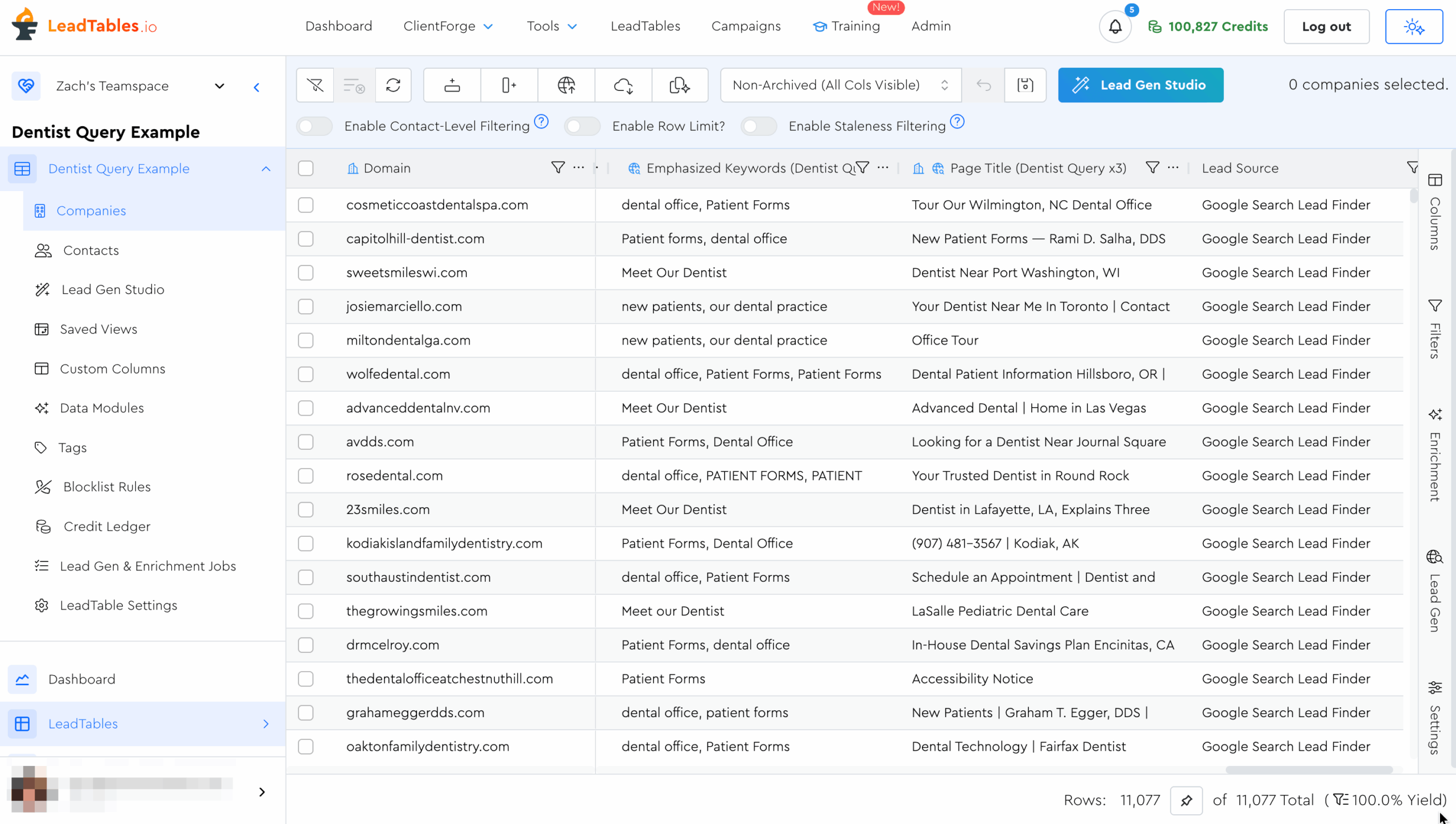Click the clear filters funnel icon
This screenshot has height=824, width=1456.
pos(315,85)
